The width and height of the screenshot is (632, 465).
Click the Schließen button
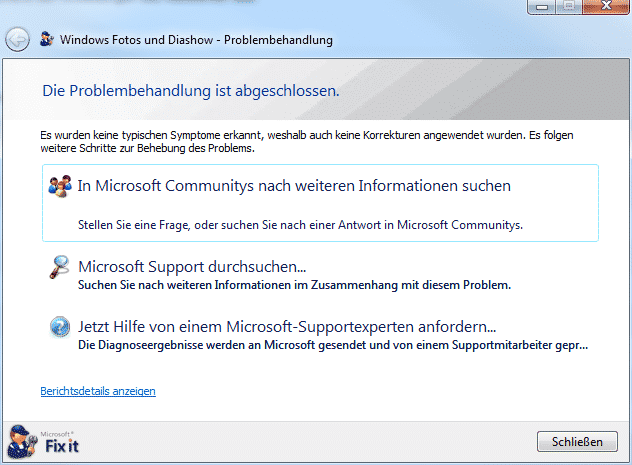click(x=577, y=442)
